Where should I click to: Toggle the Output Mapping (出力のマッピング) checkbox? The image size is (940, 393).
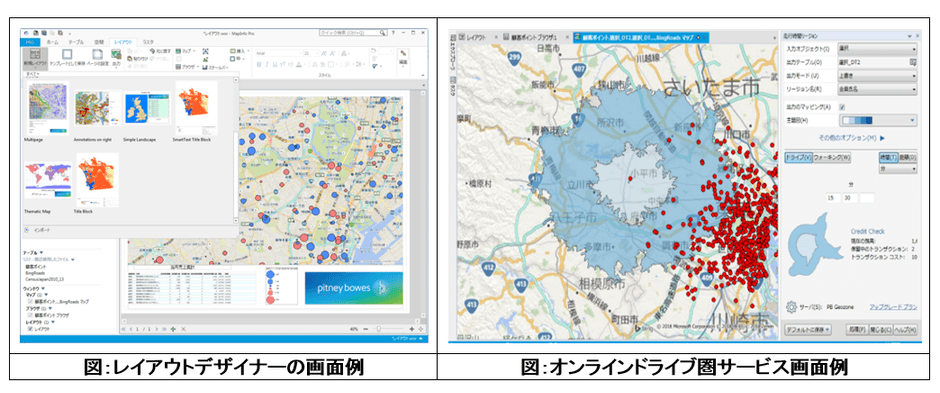pos(842,107)
